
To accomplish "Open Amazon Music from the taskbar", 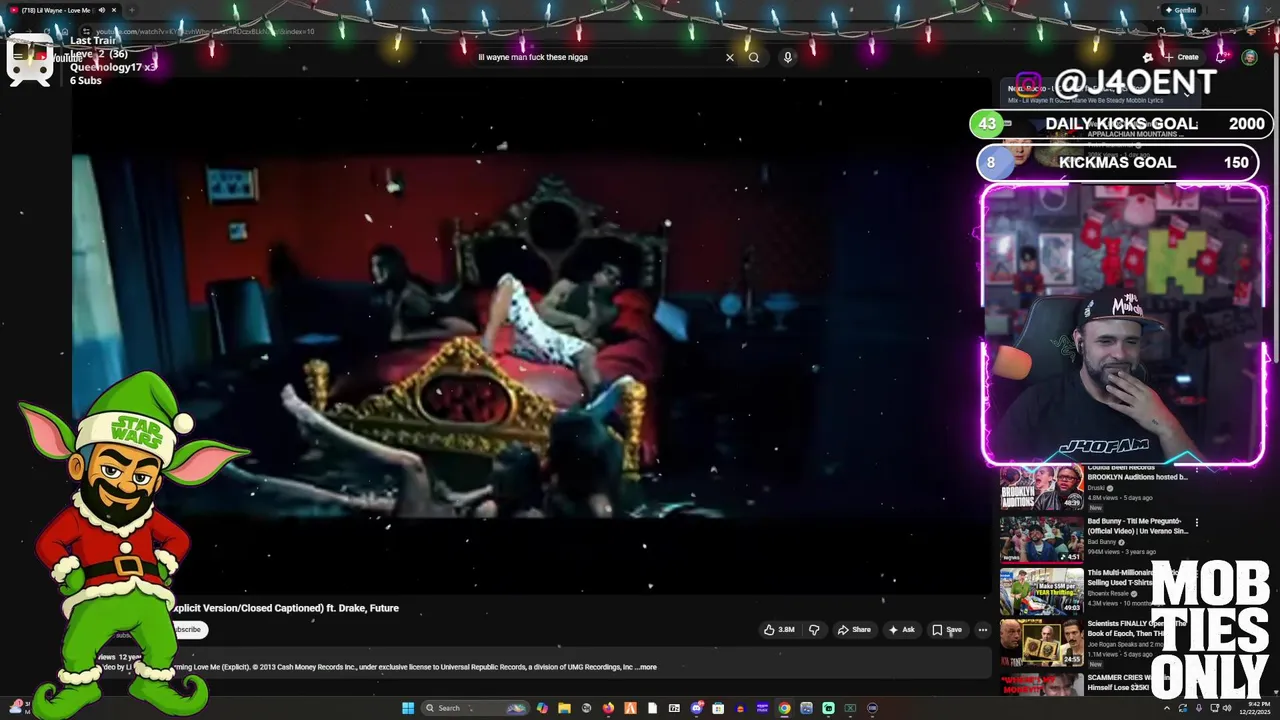I will click(x=762, y=708).
